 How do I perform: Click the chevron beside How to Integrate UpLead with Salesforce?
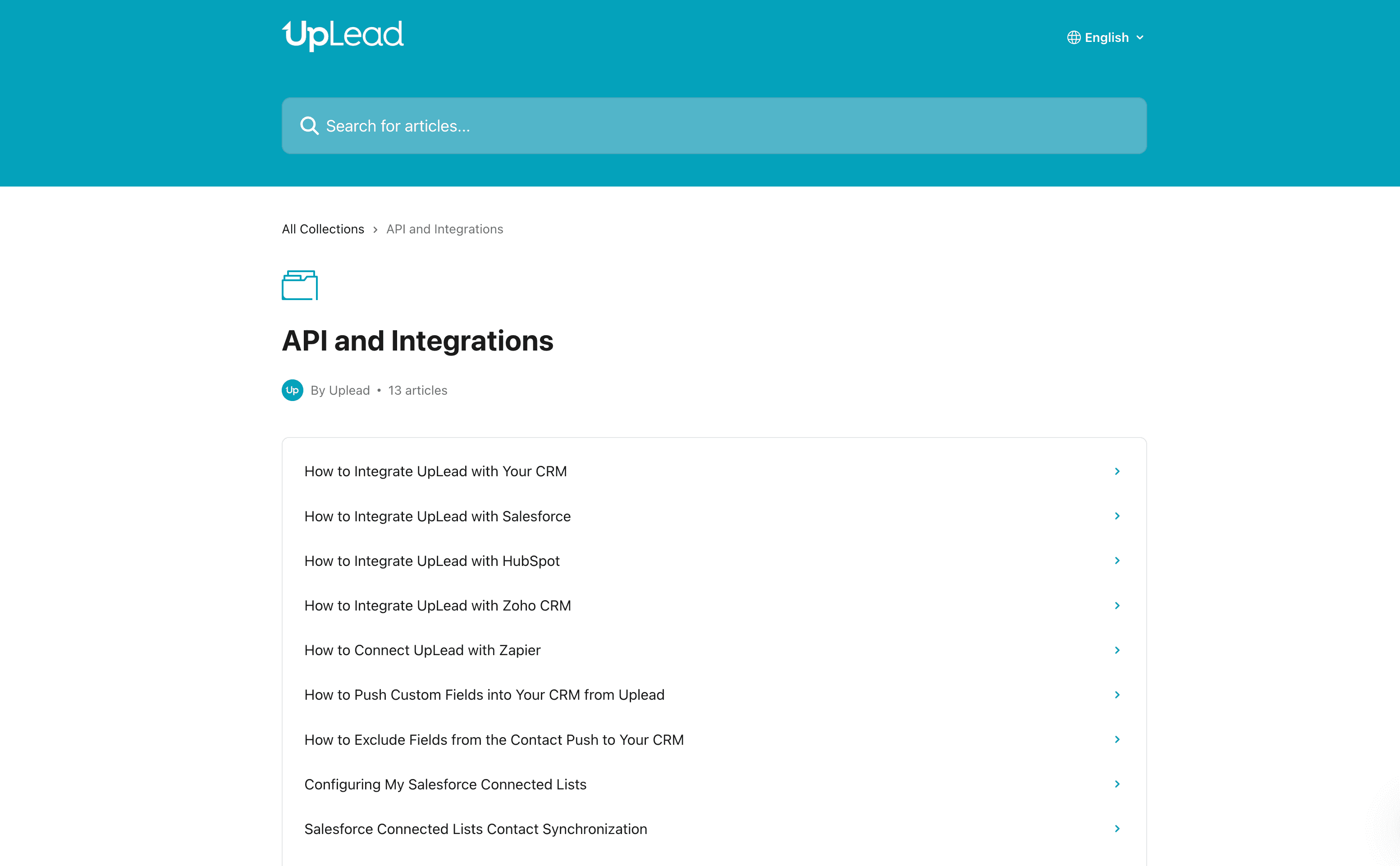pos(1117,515)
